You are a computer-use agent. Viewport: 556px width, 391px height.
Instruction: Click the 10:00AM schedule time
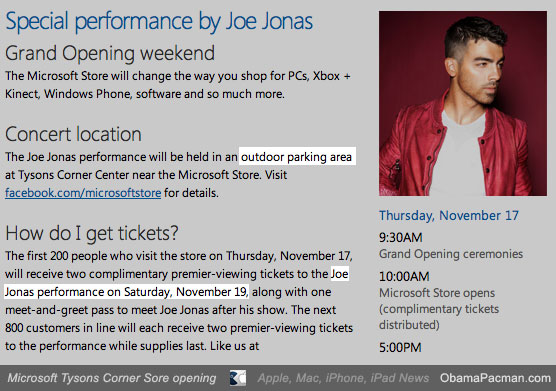click(404, 276)
